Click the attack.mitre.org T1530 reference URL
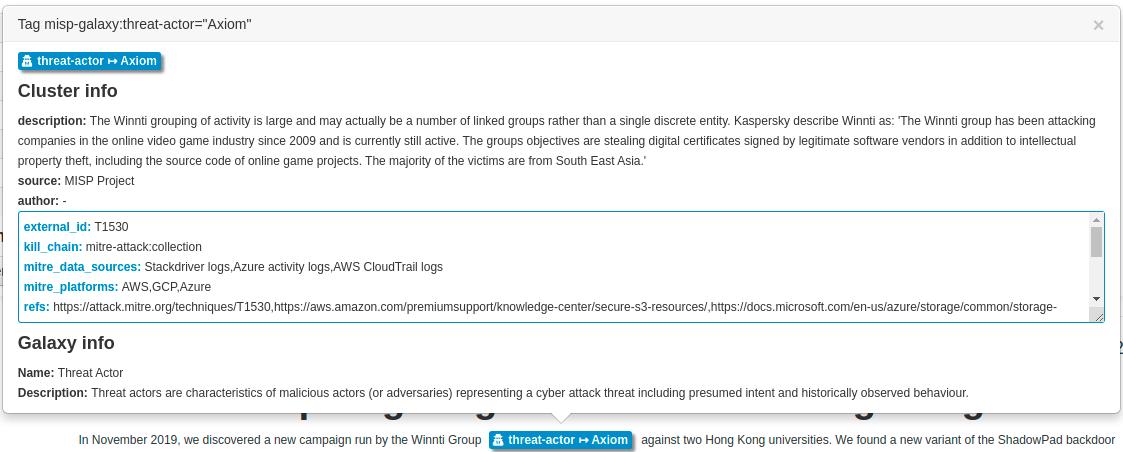The width and height of the screenshot is (1123, 452). point(162,307)
